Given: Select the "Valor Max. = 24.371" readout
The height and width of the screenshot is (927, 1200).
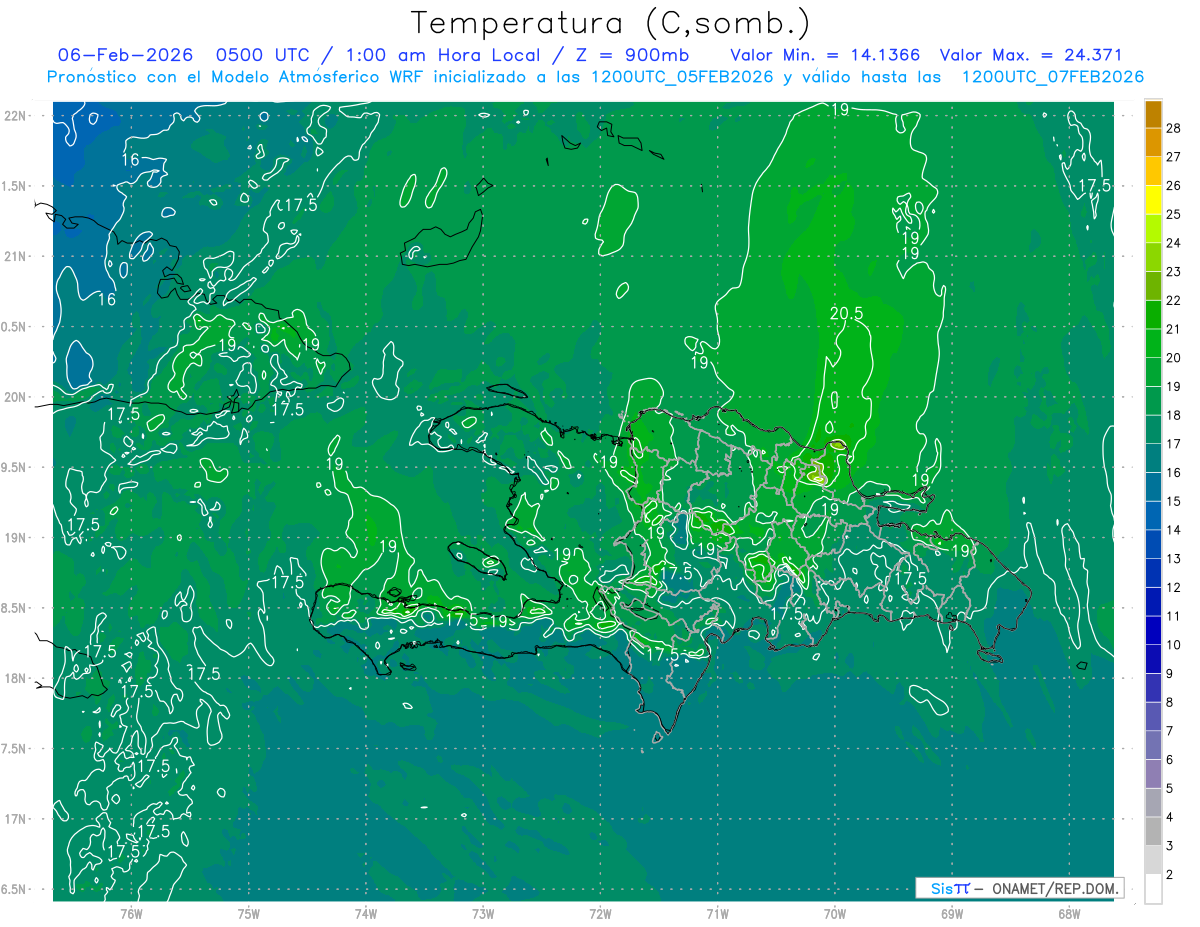Looking at the screenshot, I should 1032,55.
